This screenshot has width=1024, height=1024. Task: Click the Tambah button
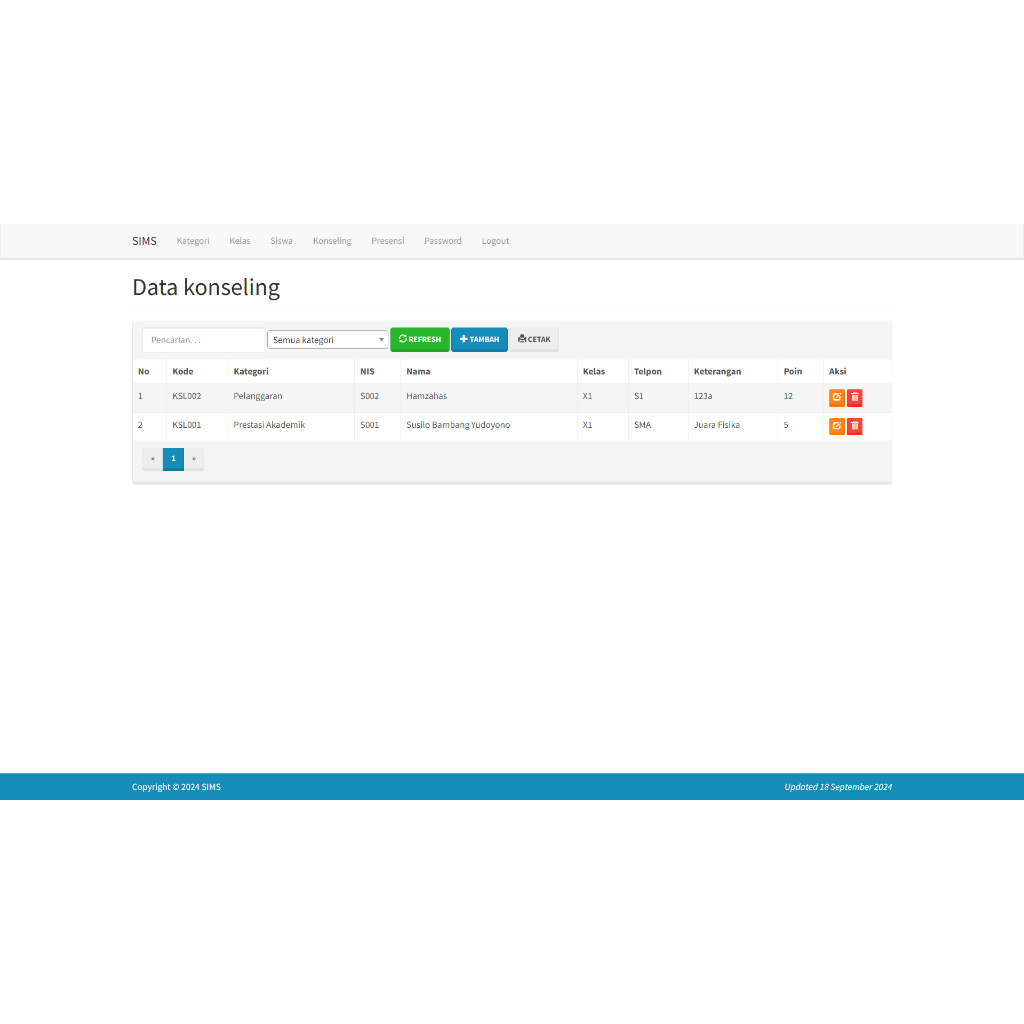point(479,340)
